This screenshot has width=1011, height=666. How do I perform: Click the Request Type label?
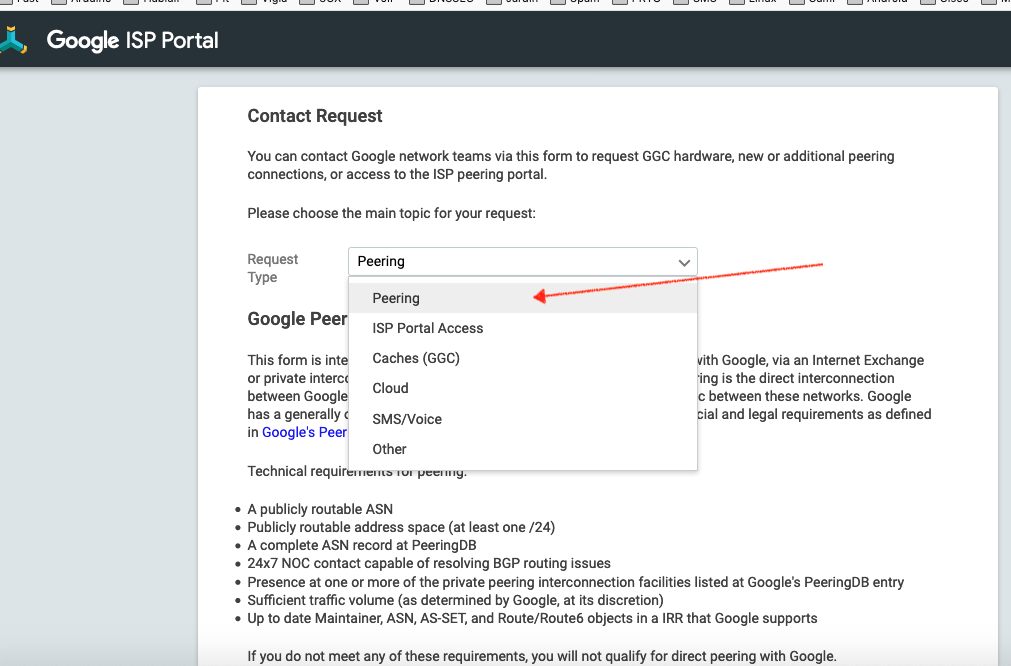coord(272,268)
